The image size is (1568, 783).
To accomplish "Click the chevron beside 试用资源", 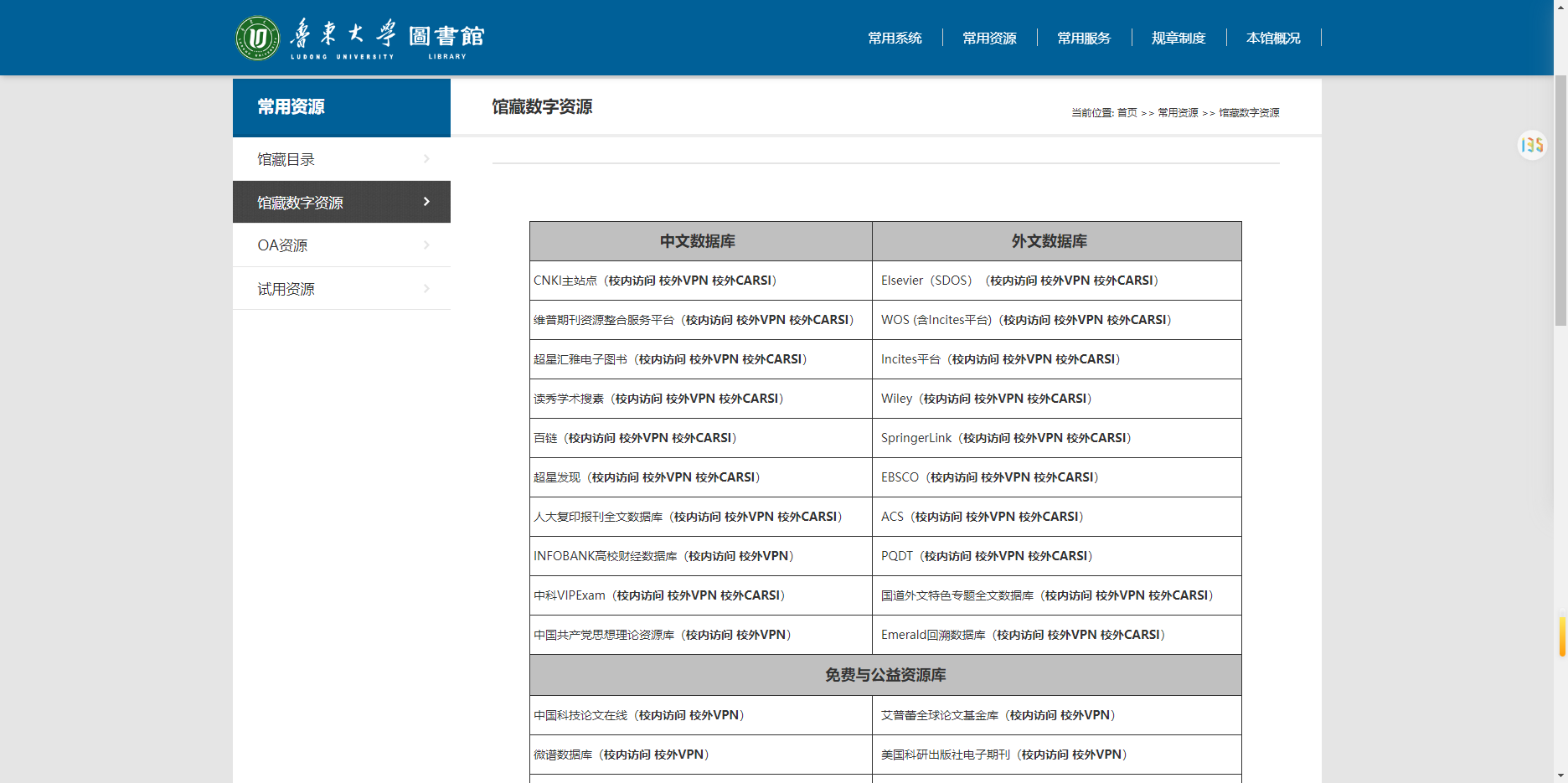I will pos(426,289).
